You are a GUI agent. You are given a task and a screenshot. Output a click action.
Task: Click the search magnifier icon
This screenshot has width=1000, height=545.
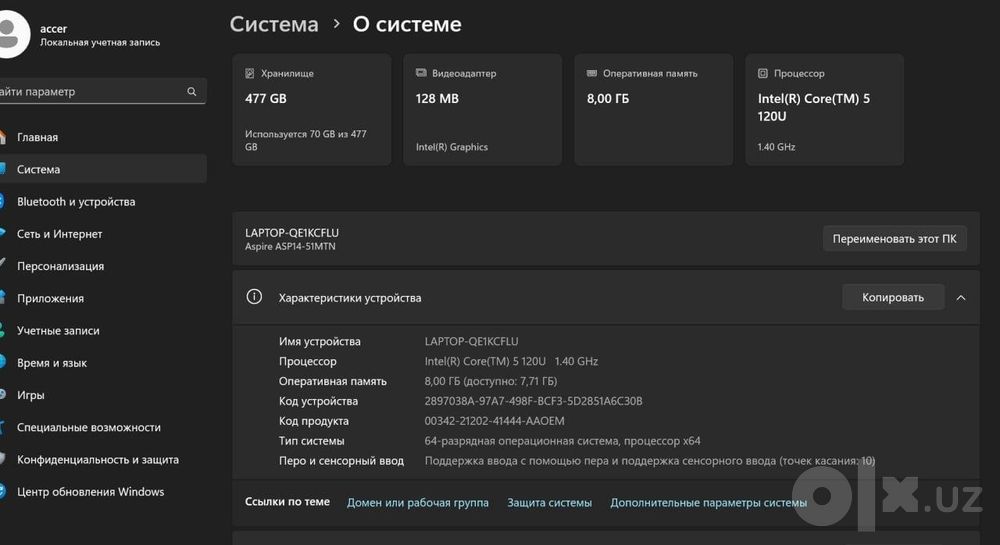point(191,92)
